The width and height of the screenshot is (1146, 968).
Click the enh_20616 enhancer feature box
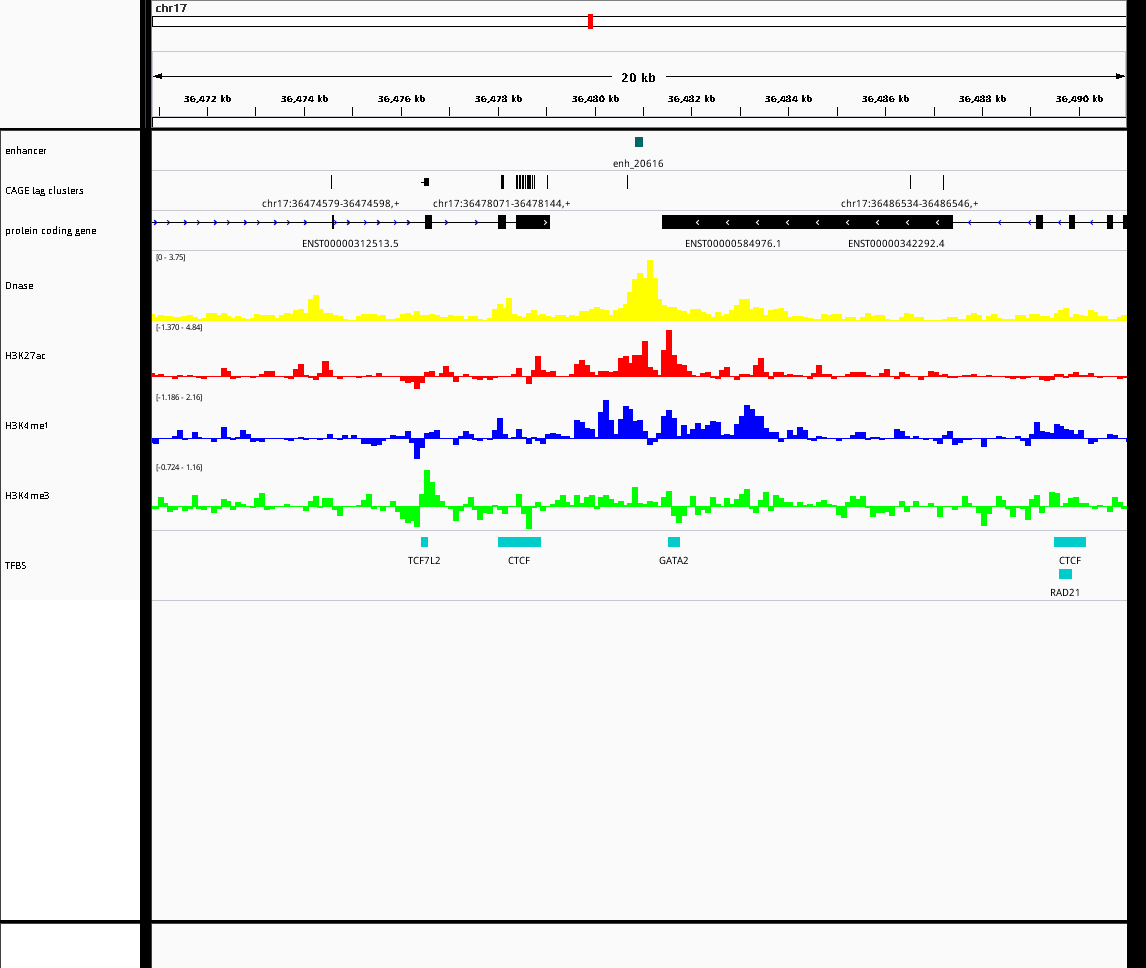pos(639,142)
